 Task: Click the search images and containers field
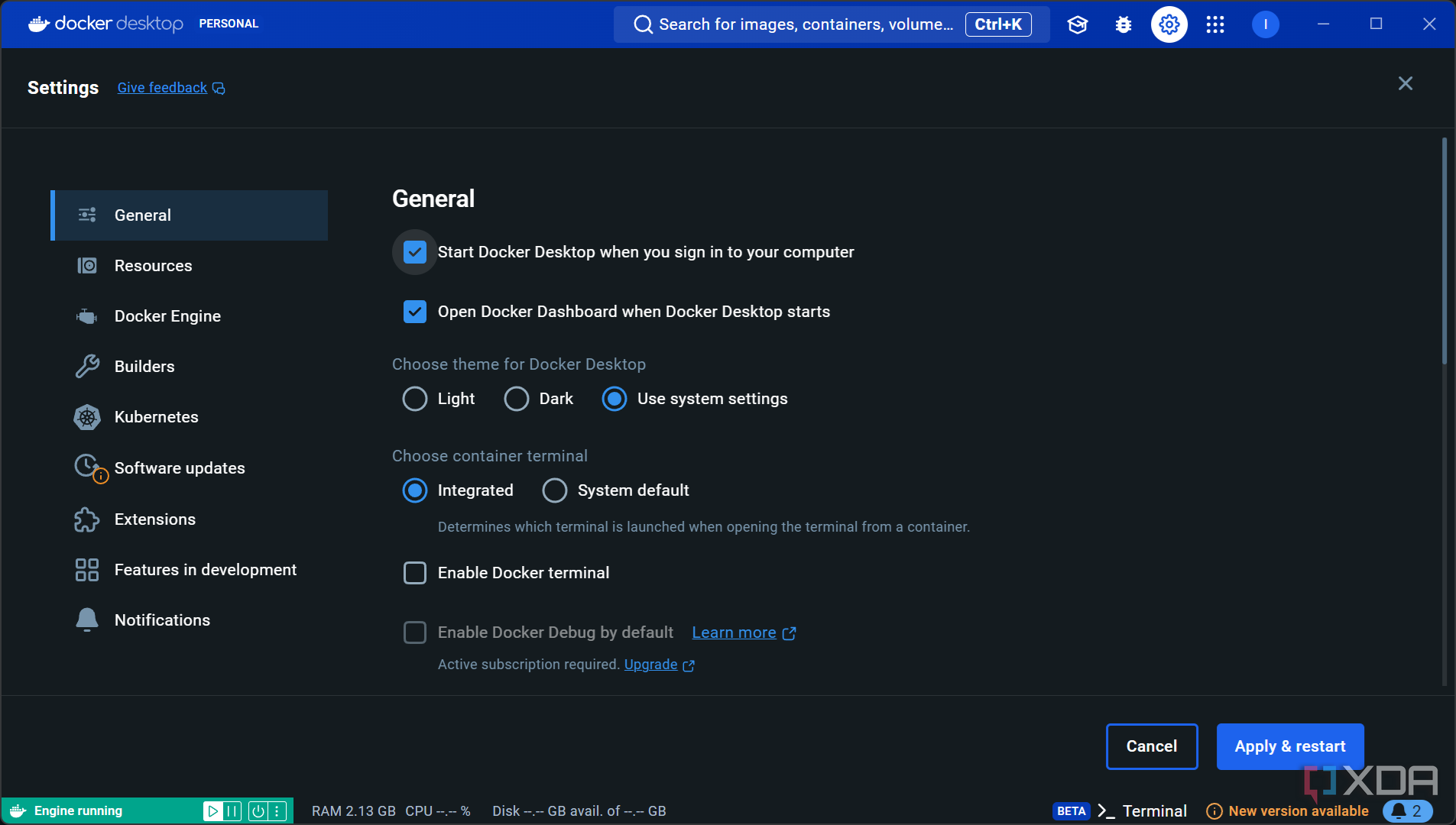click(x=832, y=24)
